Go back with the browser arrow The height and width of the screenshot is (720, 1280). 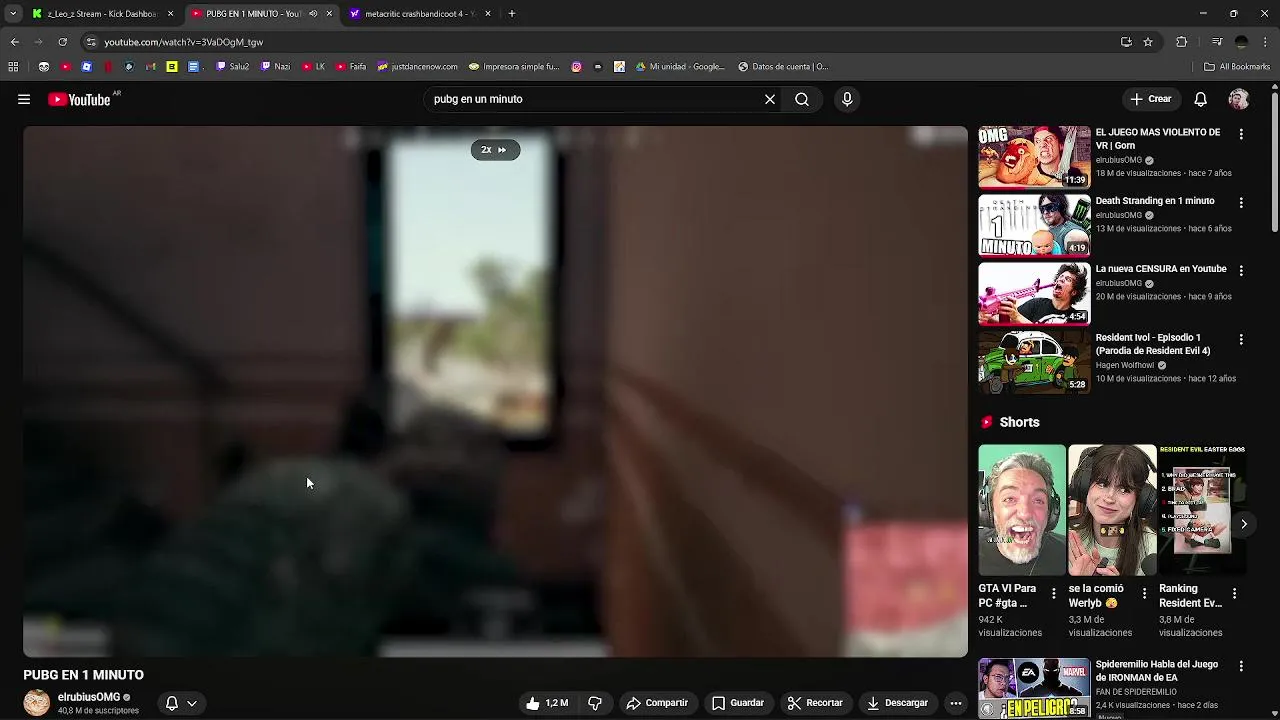click(14, 42)
